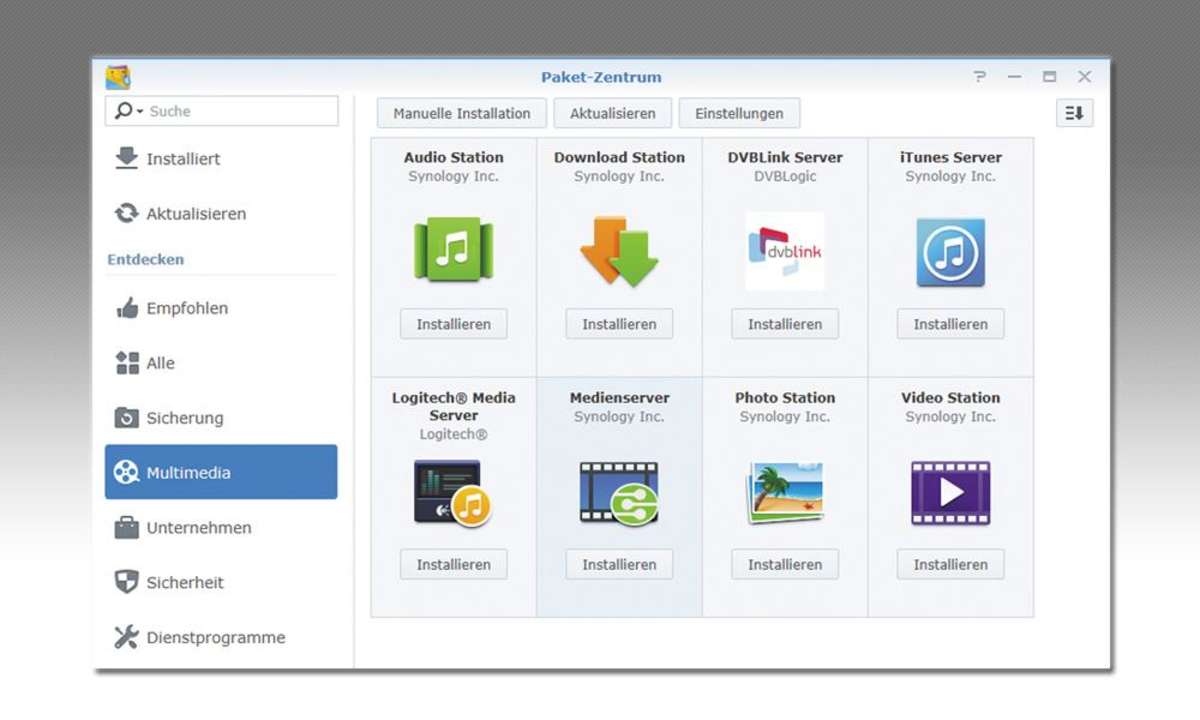Maximize the Paket-Zentrum window
1200x720 pixels.
tap(1049, 77)
